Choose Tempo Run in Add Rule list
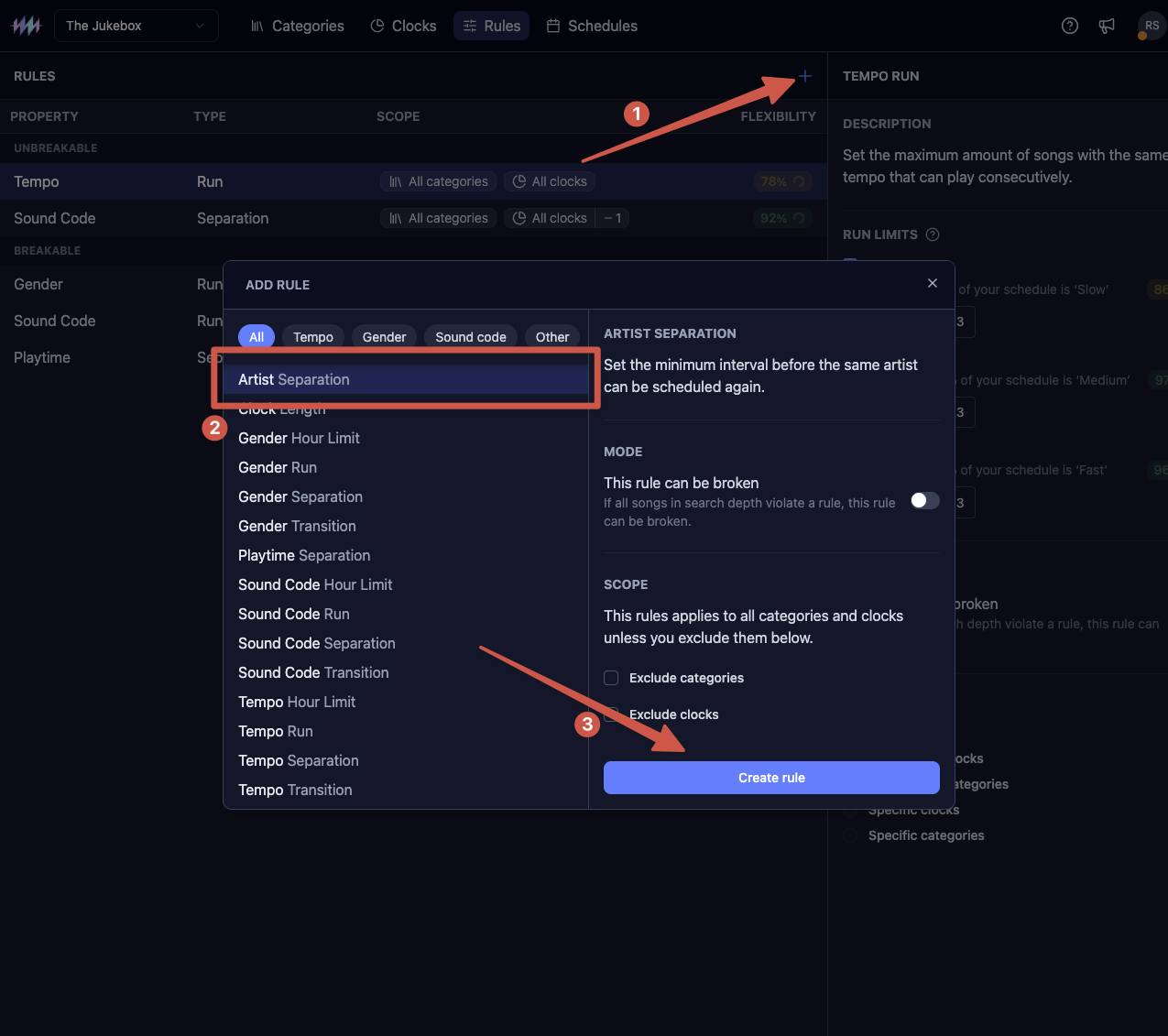The width and height of the screenshot is (1168, 1036). (406, 731)
